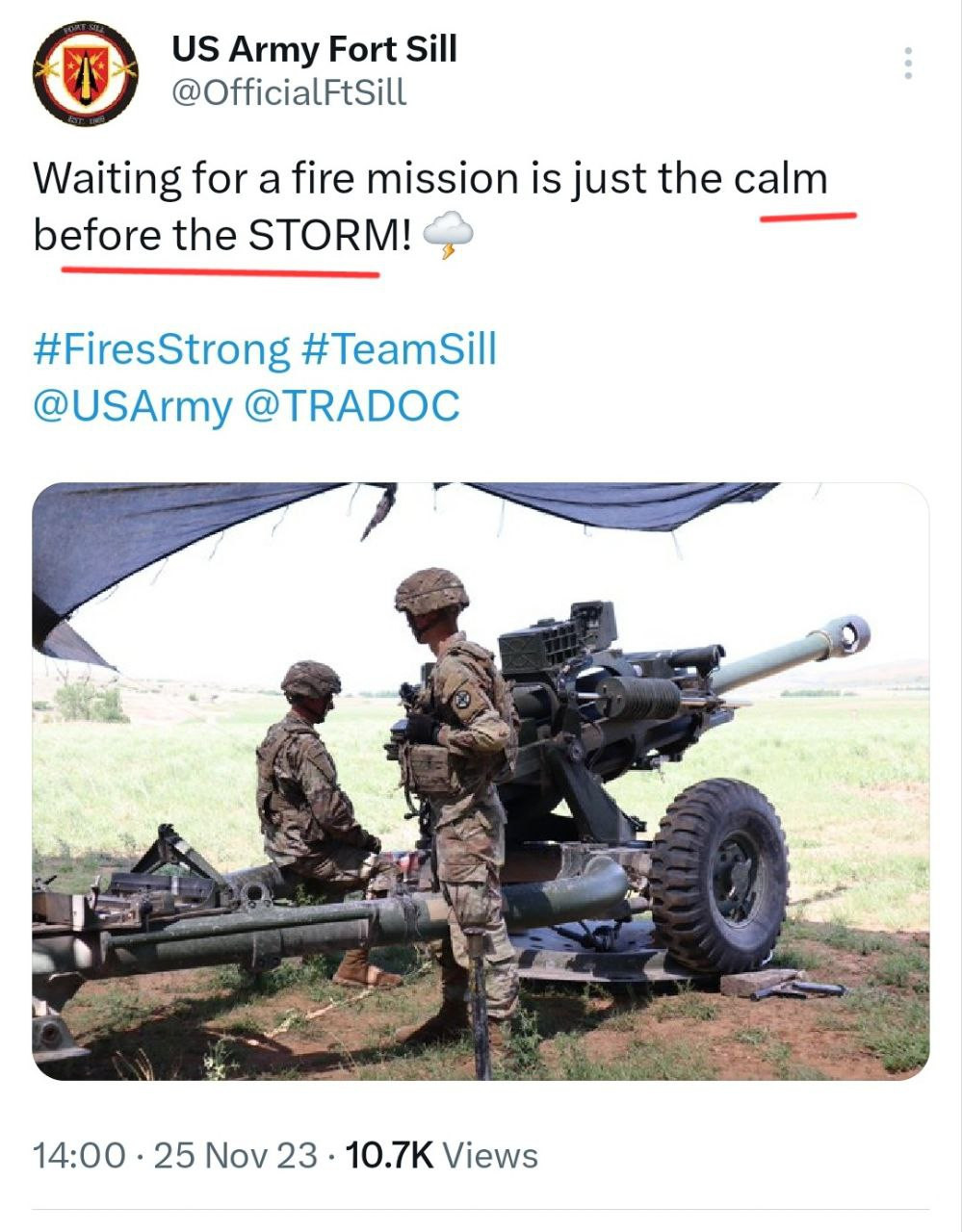Click the underlined word calm in tweet

click(x=780, y=179)
